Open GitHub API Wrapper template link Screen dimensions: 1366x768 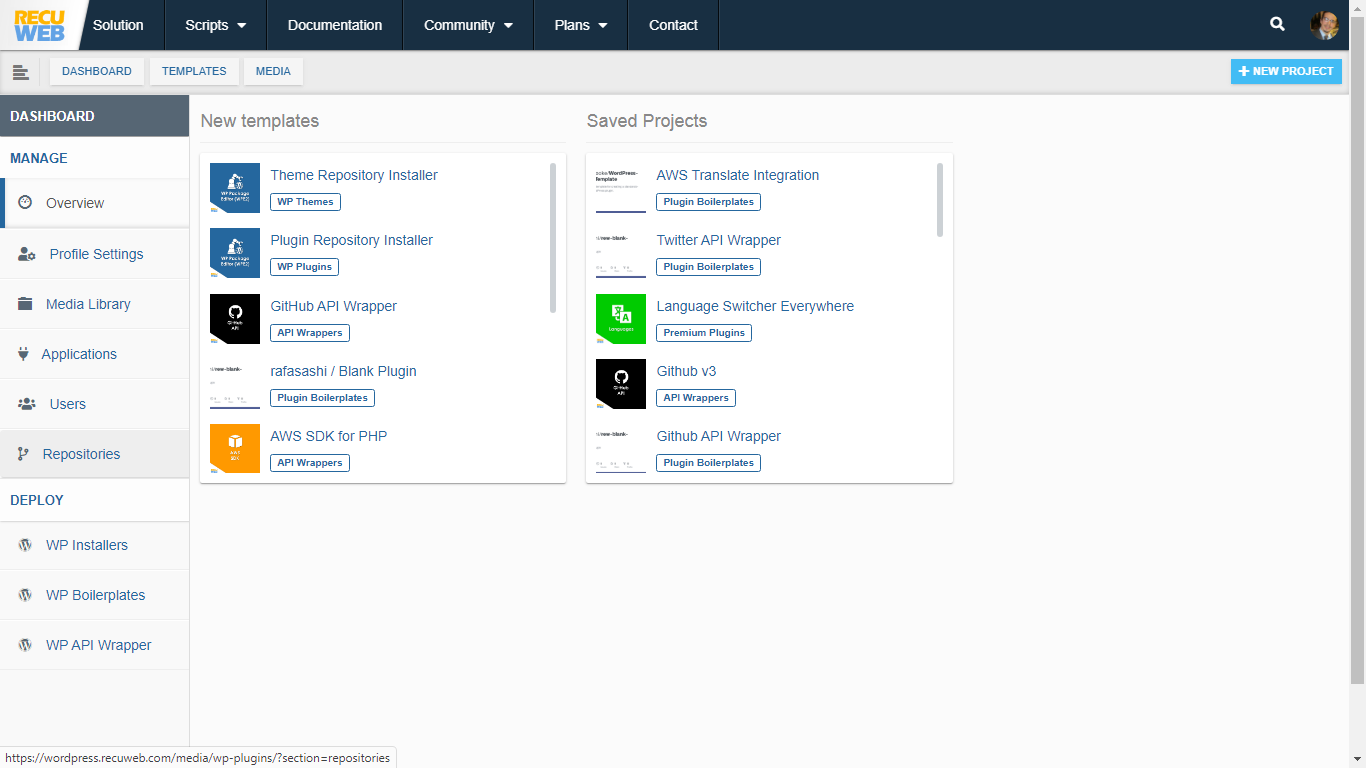tap(334, 306)
